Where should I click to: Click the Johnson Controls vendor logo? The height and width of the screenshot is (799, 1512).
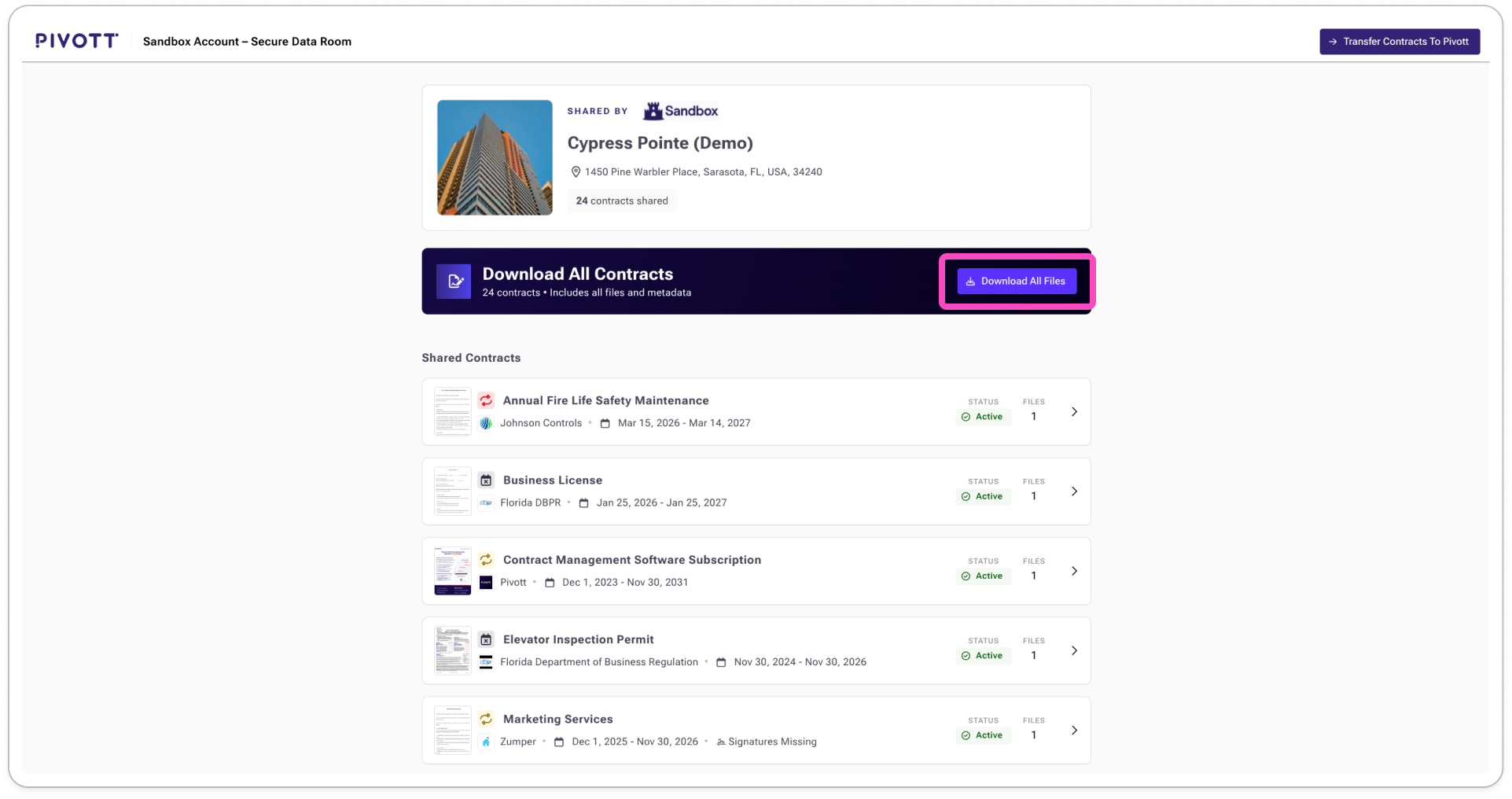(486, 423)
